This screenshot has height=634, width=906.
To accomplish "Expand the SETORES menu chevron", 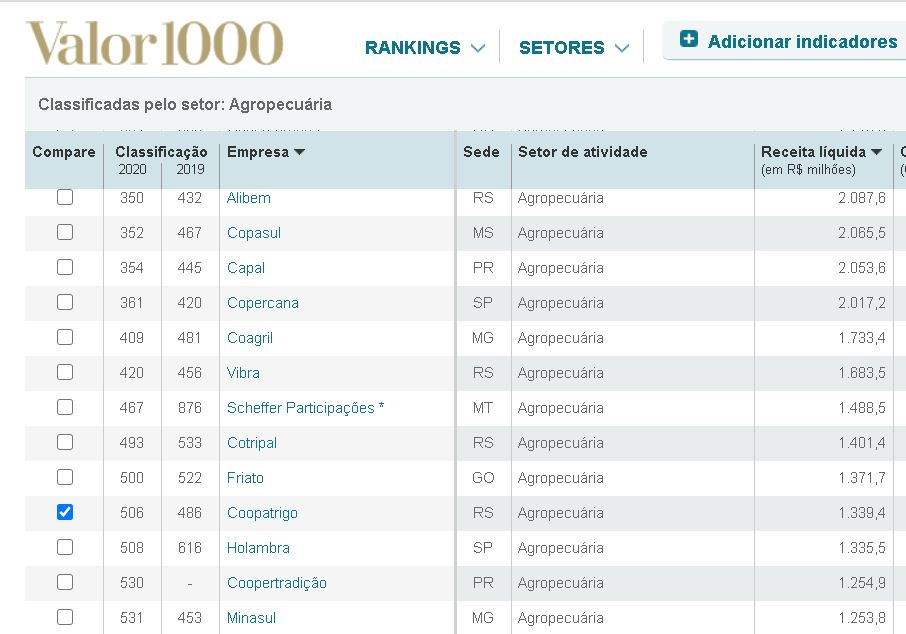I will click(x=622, y=48).
